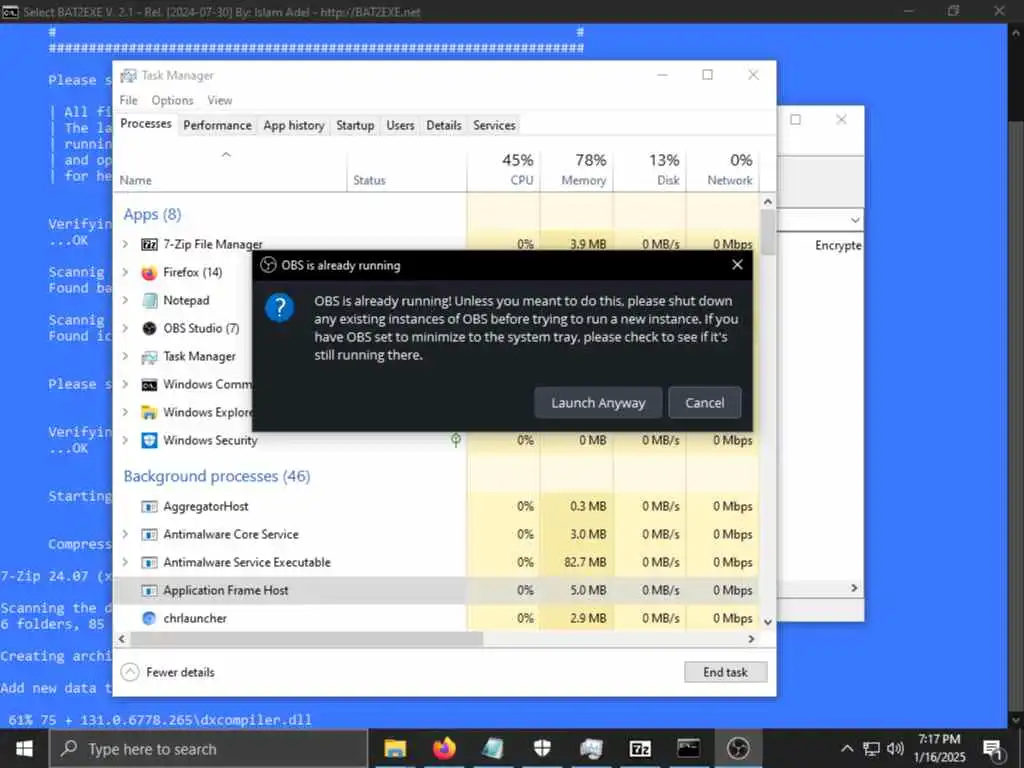Expand the Windows Explorer row
This screenshot has height=768, width=1024.
[x=125, y=412]
